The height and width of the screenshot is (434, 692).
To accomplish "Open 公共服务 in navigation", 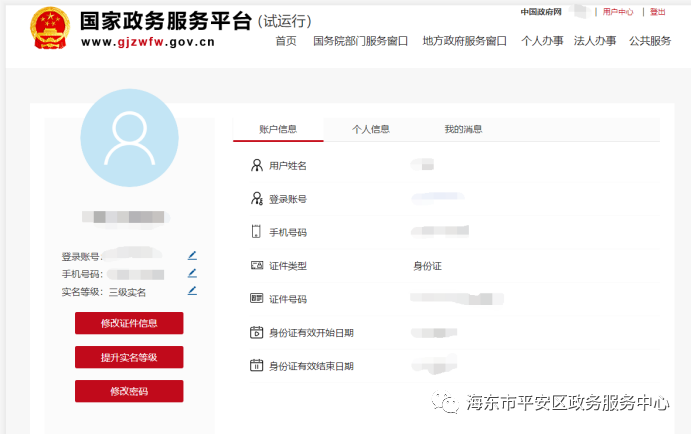I will [x=650, y=41].
